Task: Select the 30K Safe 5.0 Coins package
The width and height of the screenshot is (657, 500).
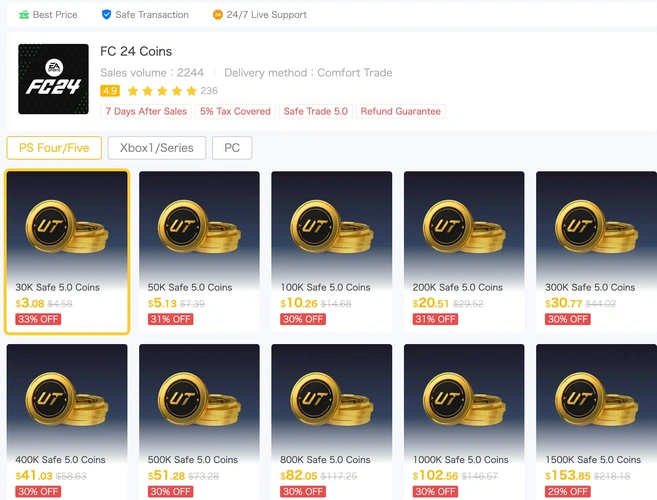Action: coord(67,251)
